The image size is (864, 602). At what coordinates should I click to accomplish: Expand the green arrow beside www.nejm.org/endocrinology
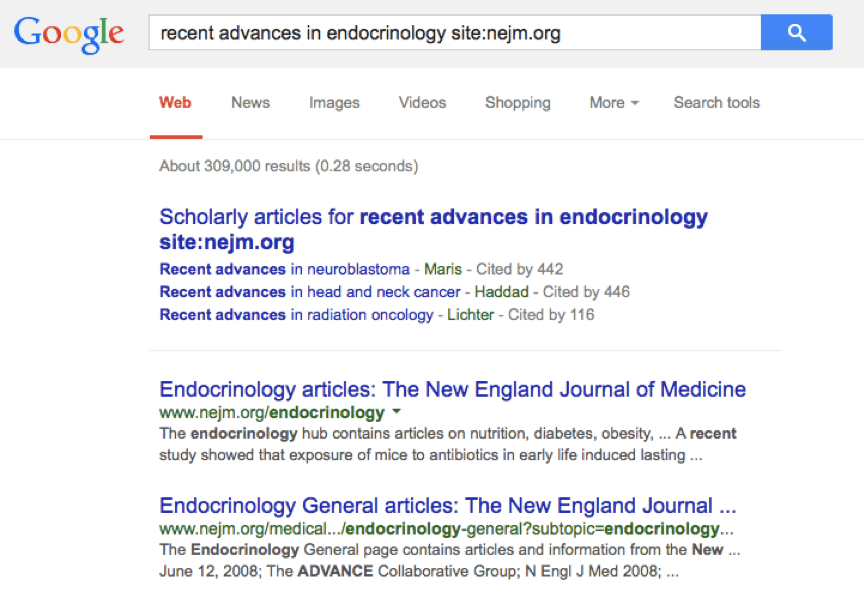pos(396,411)
